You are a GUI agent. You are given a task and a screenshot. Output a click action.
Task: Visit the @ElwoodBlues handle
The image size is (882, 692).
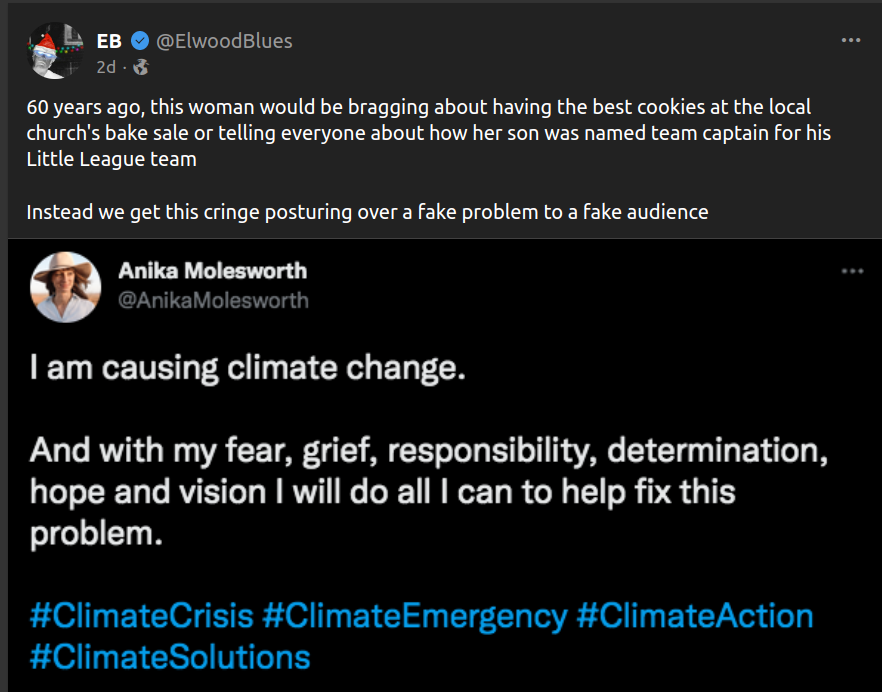[x=224, y=41]
